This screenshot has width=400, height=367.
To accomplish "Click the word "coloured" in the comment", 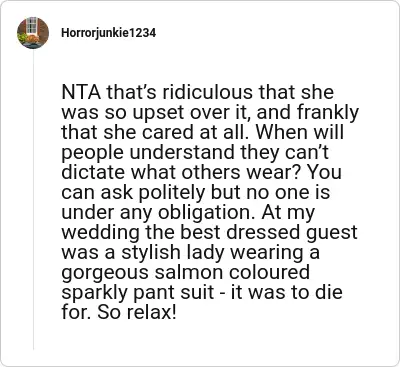I will 270,272.
